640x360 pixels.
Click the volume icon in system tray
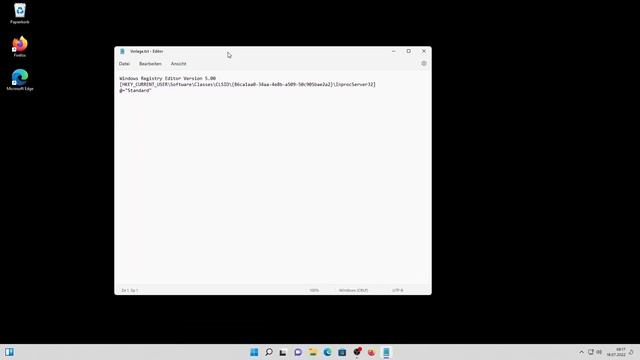pyautogui.click(x=599, y=352)
